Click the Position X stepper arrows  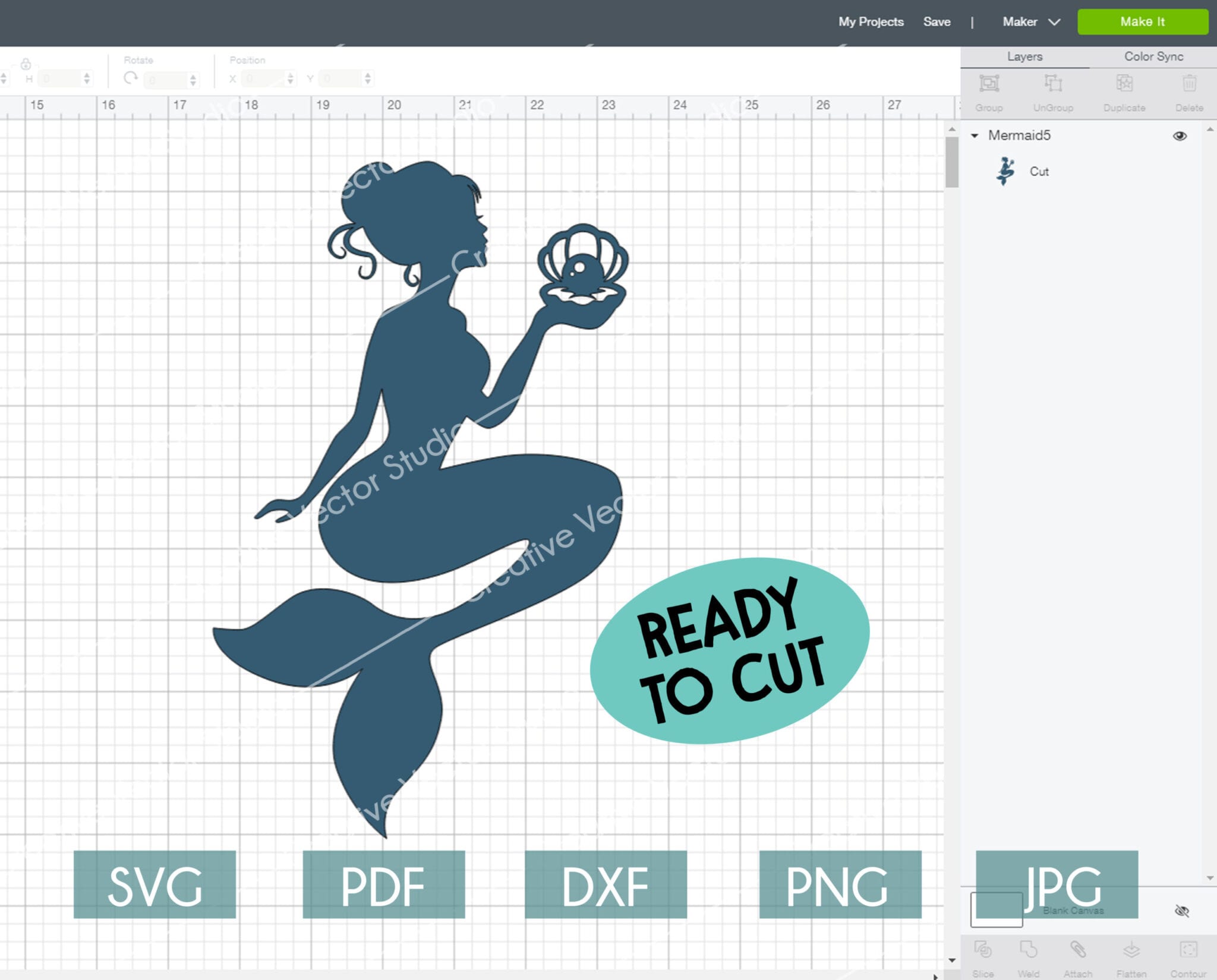290,78
